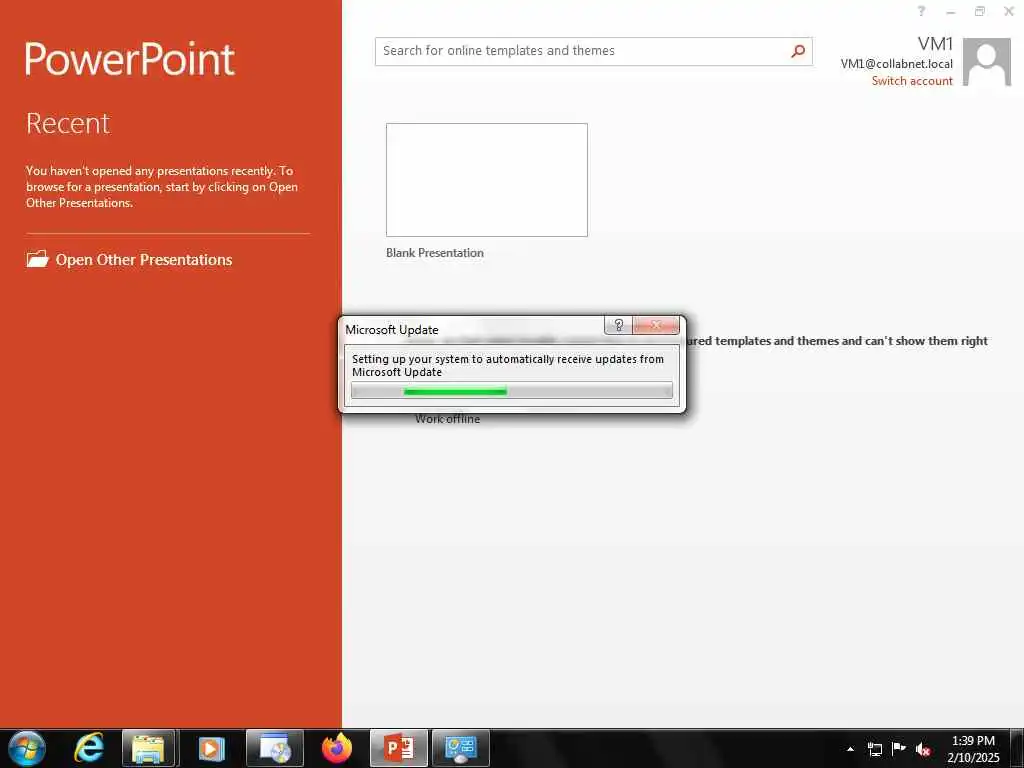
Task: Click the Blank Presentation label
Action: tap(435, 253)
